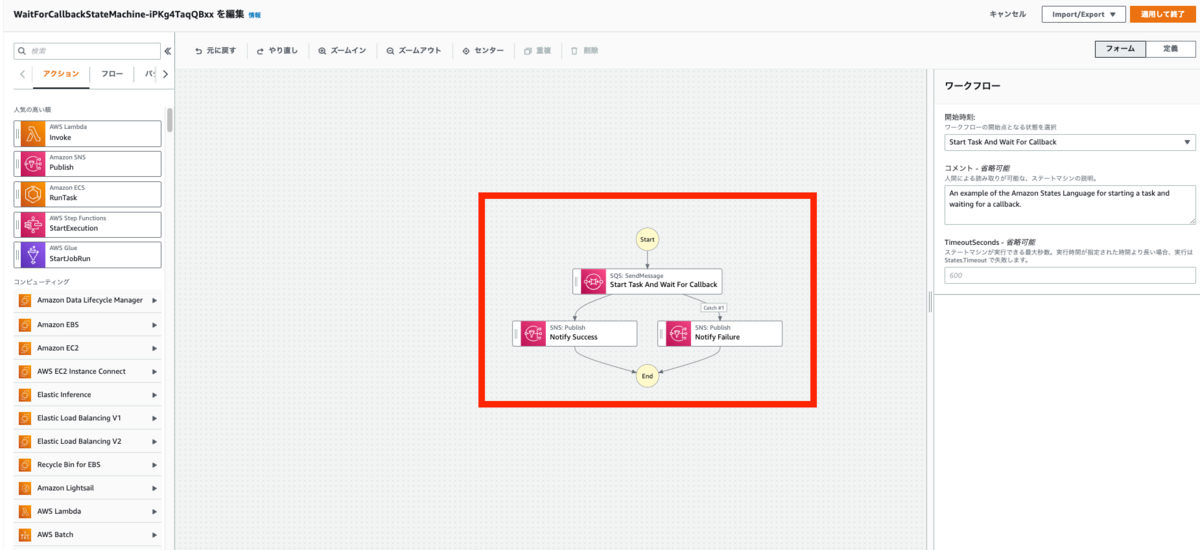Click the SQS icon on Start Task node
The width and height of the screenshot is (1200, 550).
click(594, 280)
